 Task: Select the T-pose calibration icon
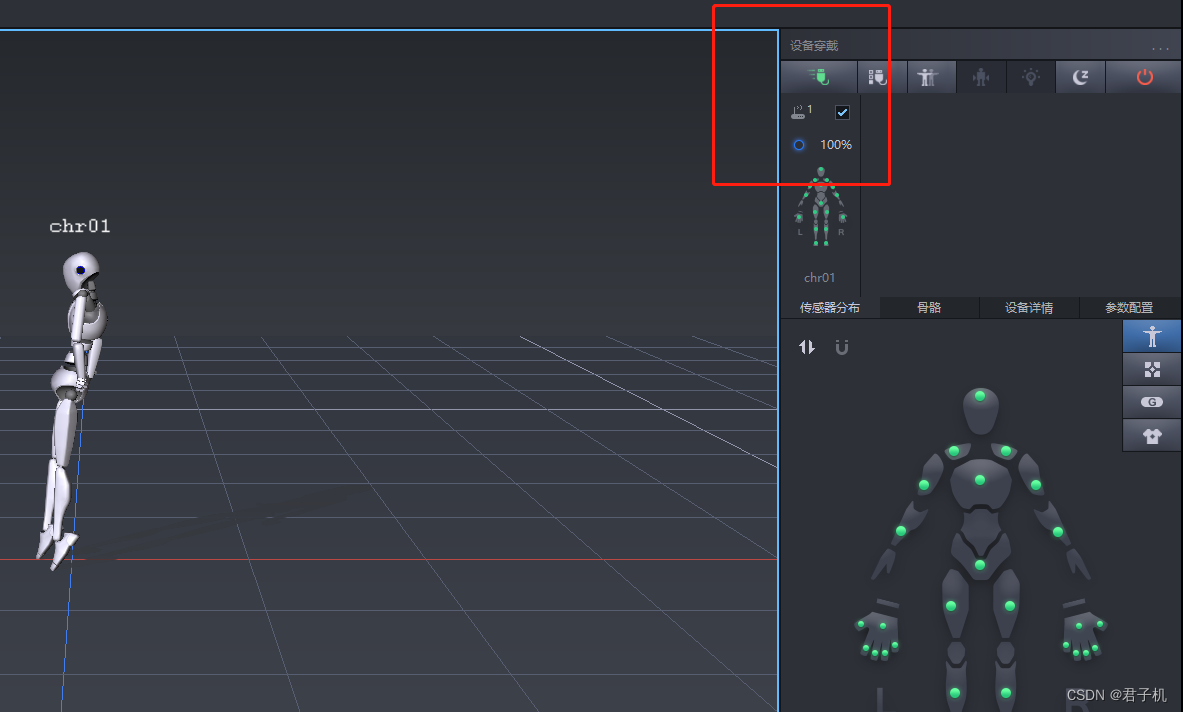(x=930, y=77)
